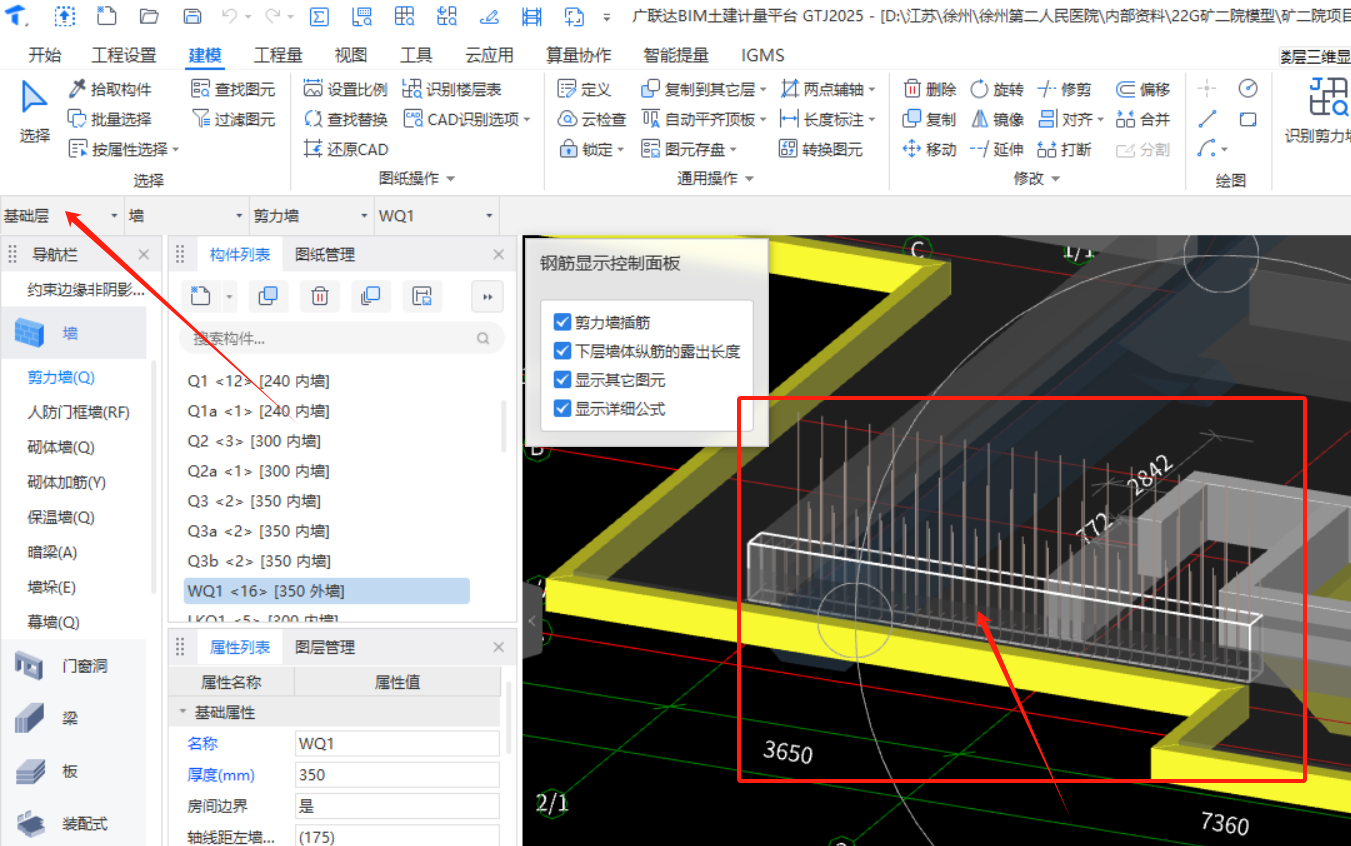Open the 工程设置 ribbon tab

tap(124, 55)
